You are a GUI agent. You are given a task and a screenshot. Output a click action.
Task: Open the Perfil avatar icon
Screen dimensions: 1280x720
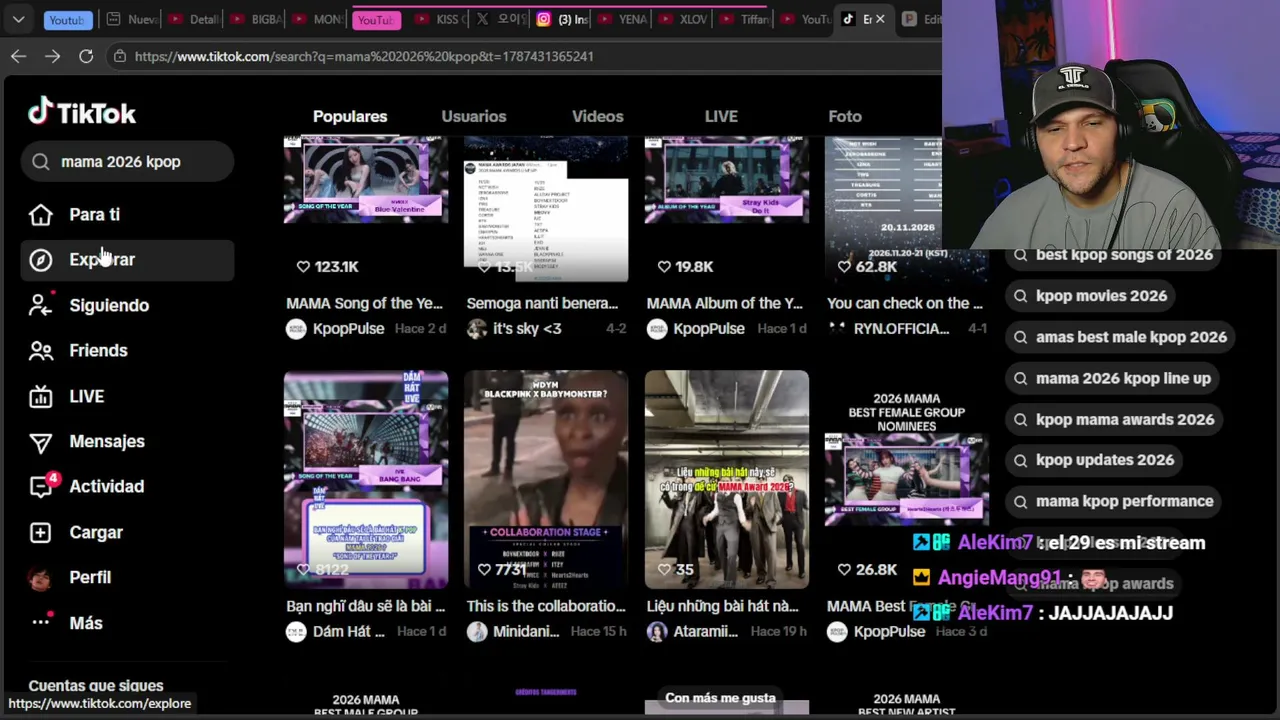point(40,578)
